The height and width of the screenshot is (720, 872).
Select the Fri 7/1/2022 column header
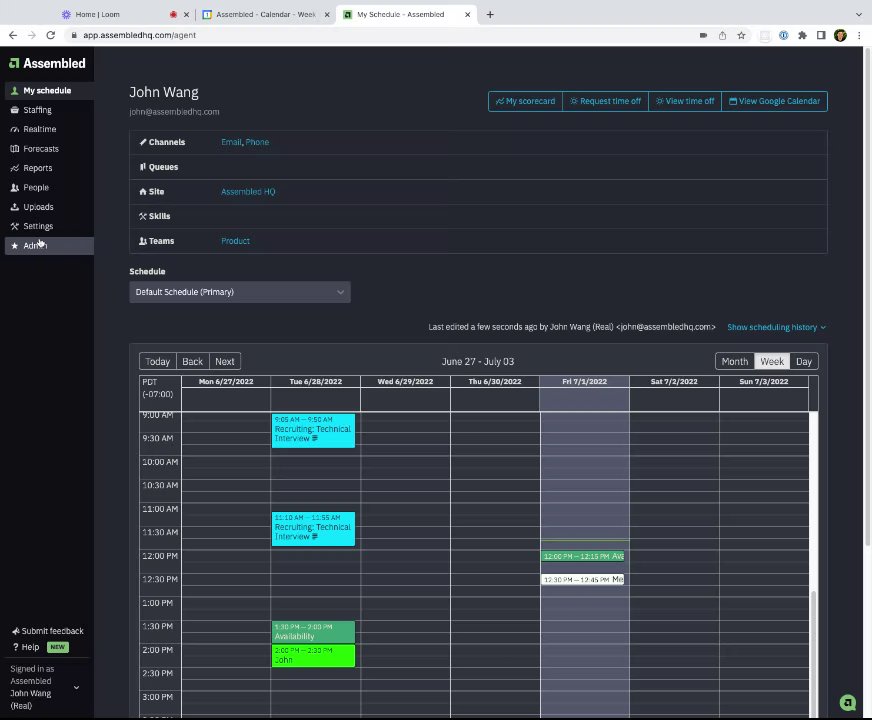click(x=584, y=381)
